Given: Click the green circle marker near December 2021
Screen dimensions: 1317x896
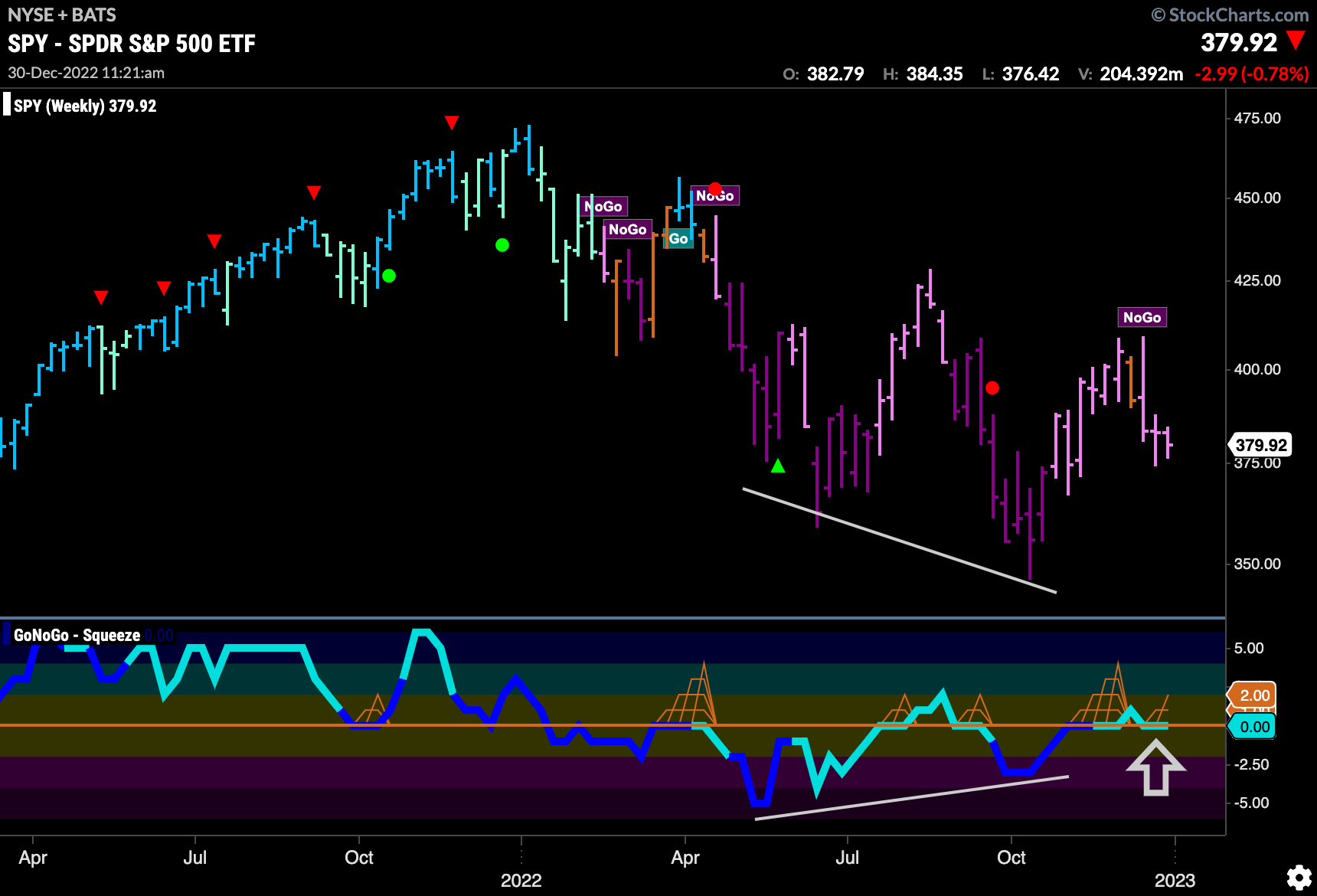Looking at the screenshot, I should (x=502, y=245).
